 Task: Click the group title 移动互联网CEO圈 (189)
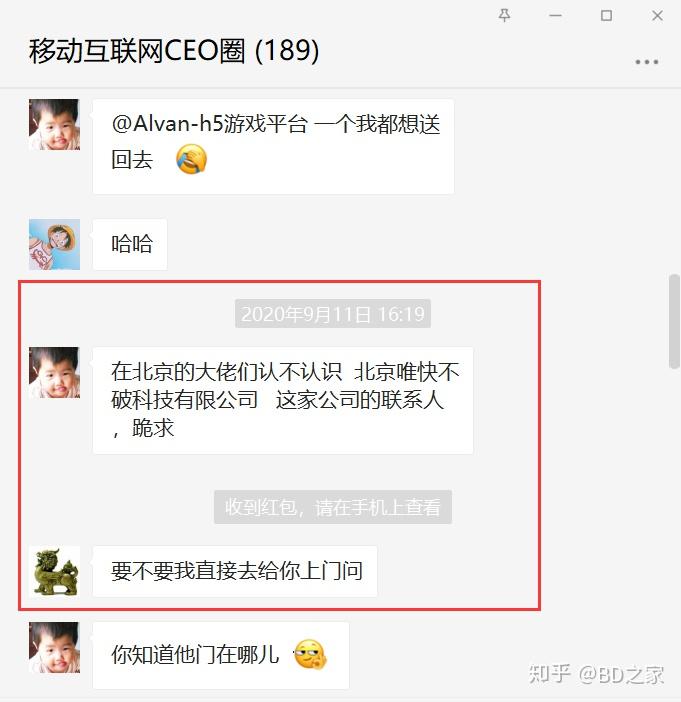(x=174, y=50)
